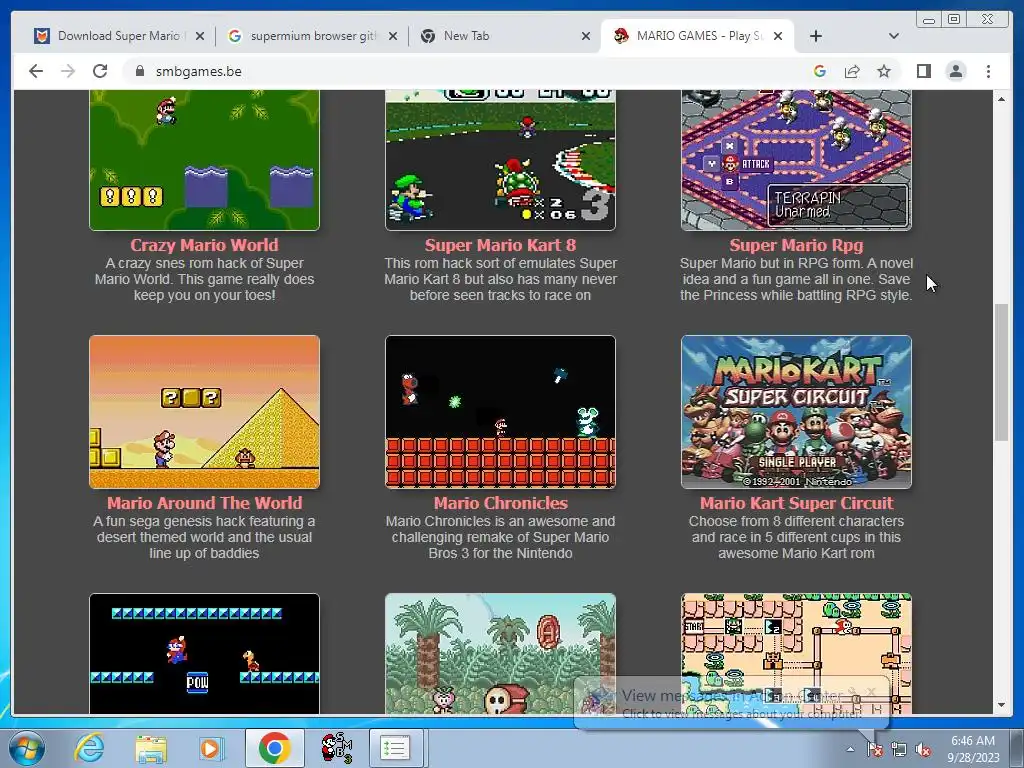Image resolution: width=1024 pixels, height=768 pixels.
Task: Bookmark this page with star icon
Action: pyautogui.click(x=884, y=71)
